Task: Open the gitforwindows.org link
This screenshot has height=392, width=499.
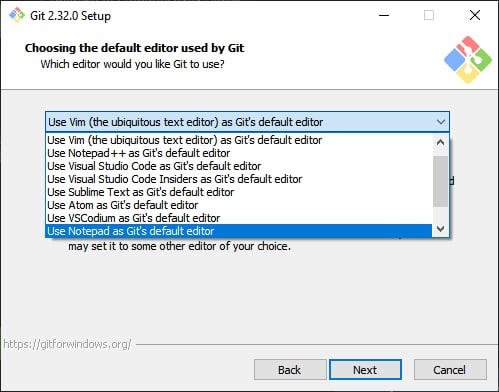Action: pyautogui.click(x=67, y=344)
